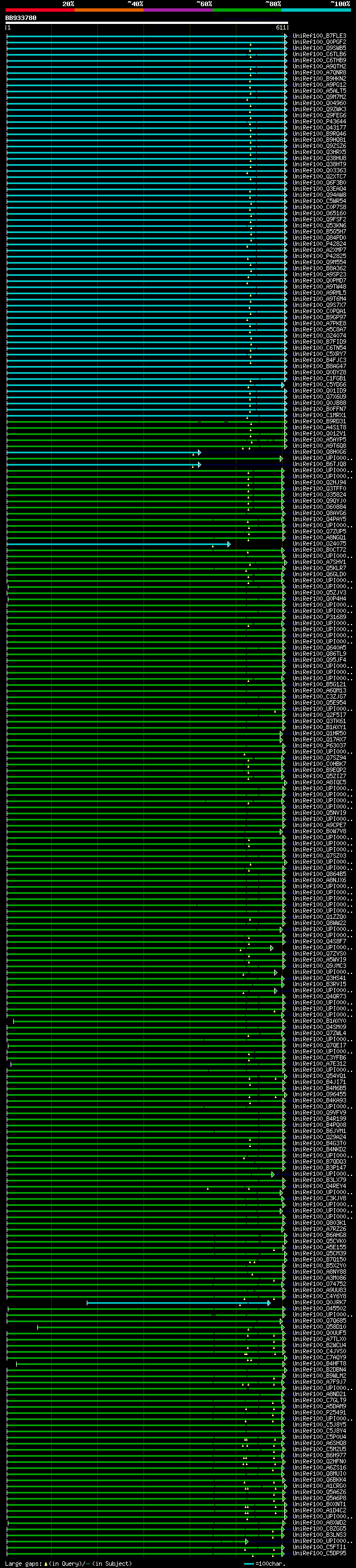Select hit label UniRef100_P43644
The image size is (356, 1568).
[x=319, y=122]
